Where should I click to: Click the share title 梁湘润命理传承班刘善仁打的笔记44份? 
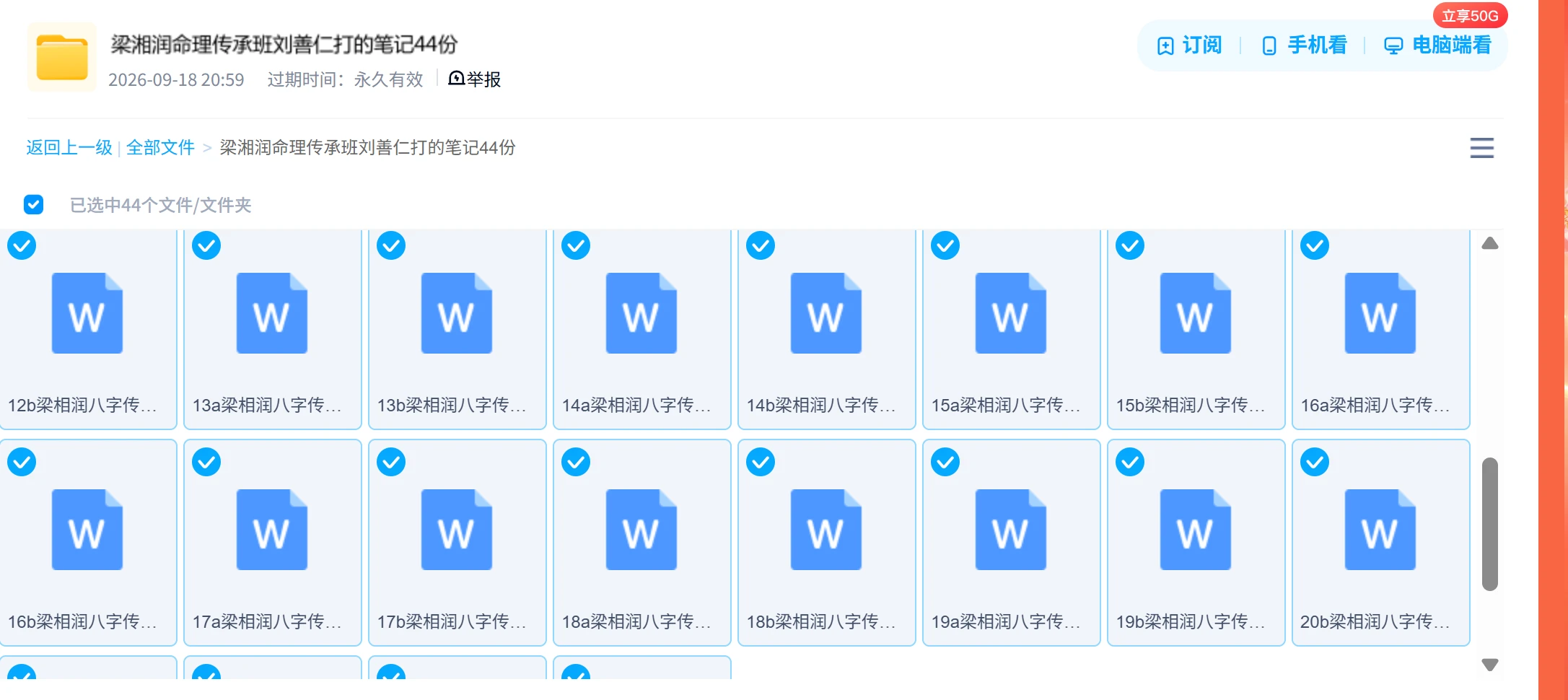(284, 45)
